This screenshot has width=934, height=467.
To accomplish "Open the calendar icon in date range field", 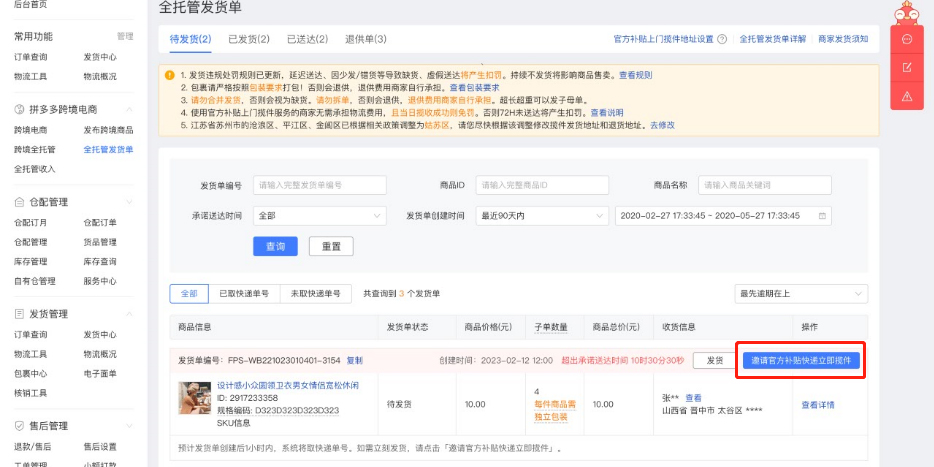I will pos(822,216).
